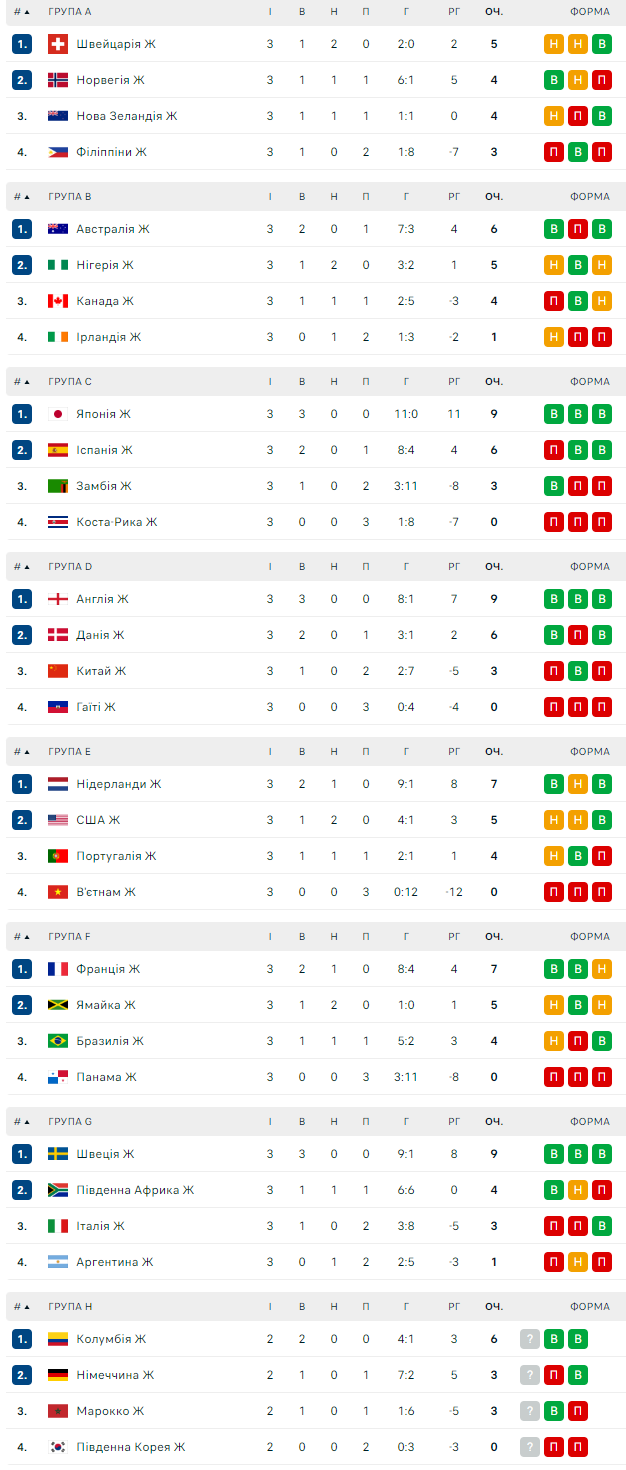This screenshot has width=626, height=1470.
Task: Open Німеччина Ж team page
Action: 115,1375
